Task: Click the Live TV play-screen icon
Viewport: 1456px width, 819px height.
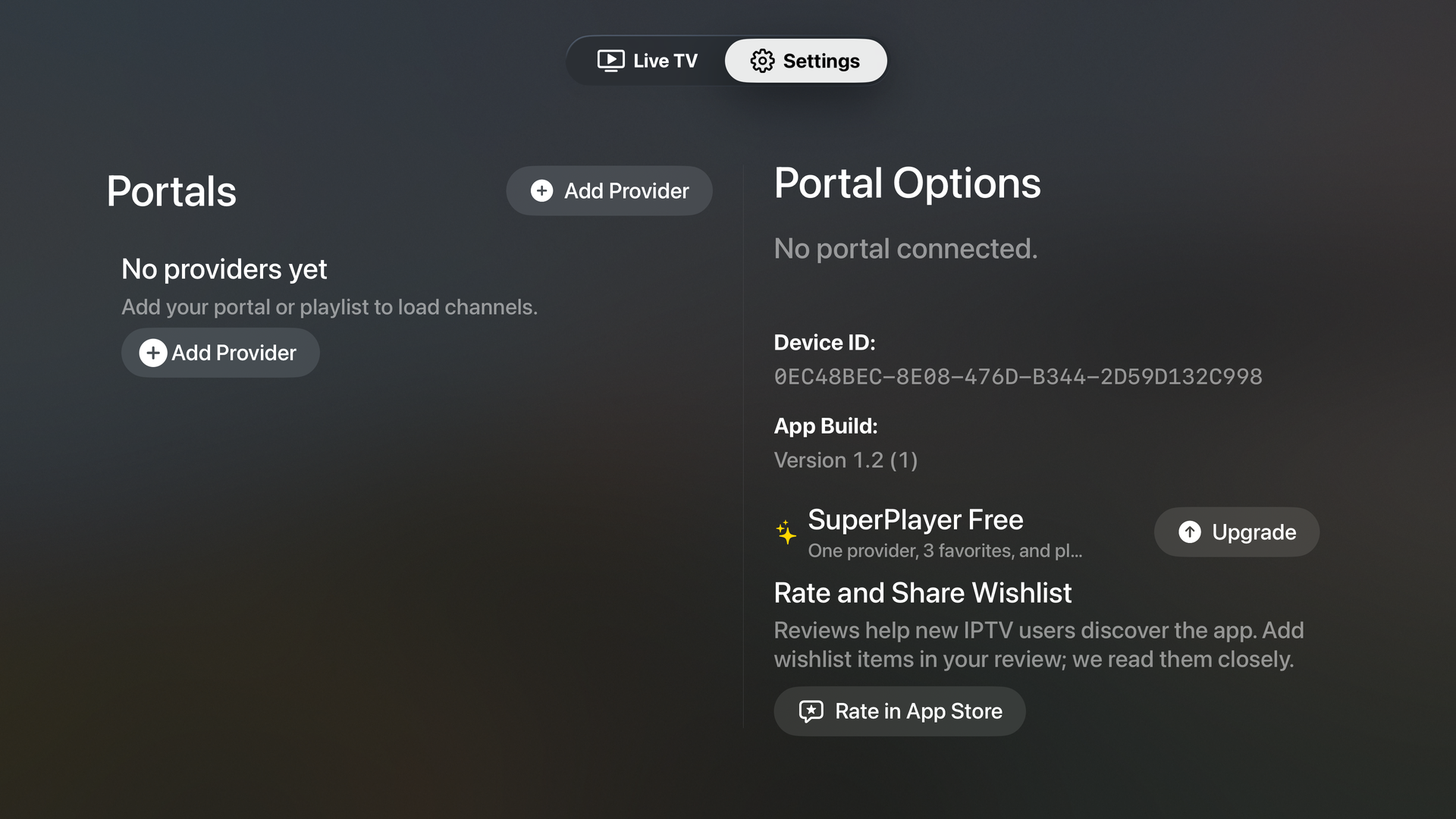Action: click(610, 61)
